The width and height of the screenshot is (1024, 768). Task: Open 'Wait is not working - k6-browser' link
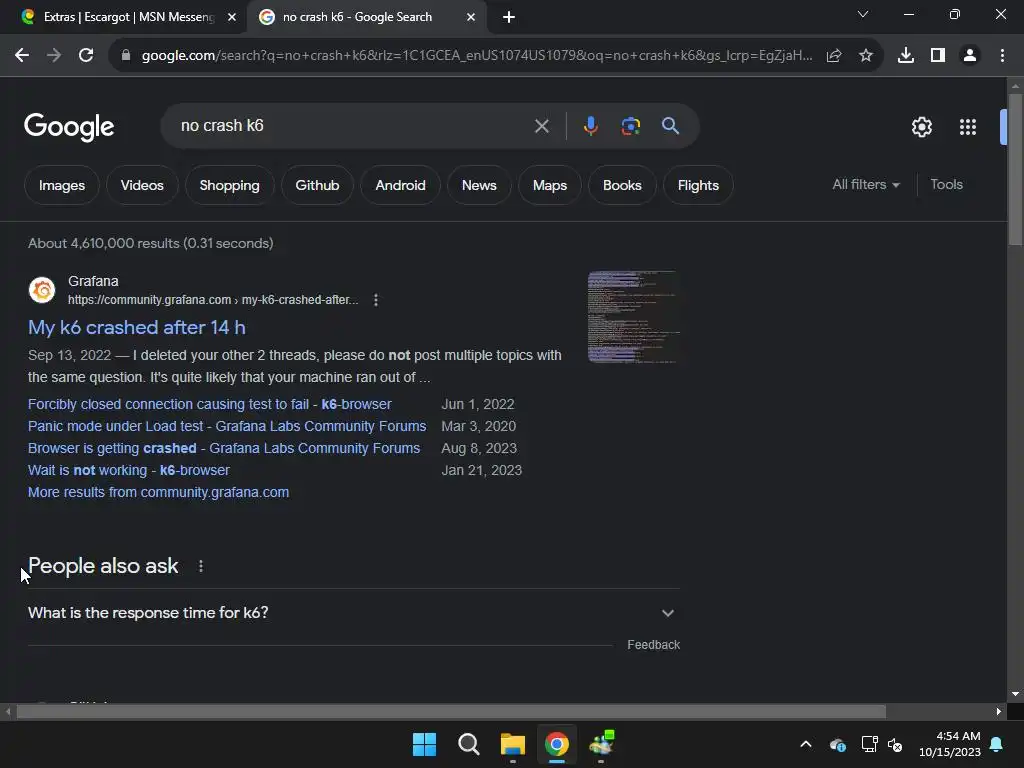click(x=129, y=470)
